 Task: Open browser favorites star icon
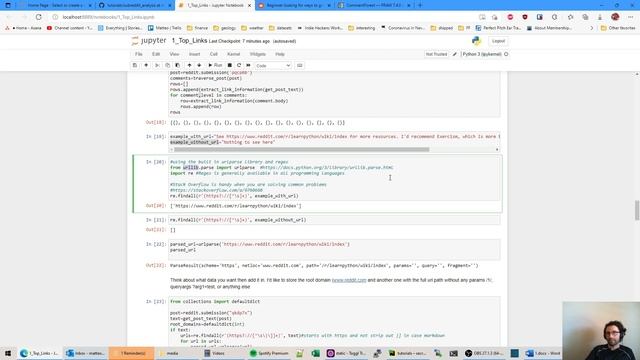pyautogui.click(x=570, y=17)
